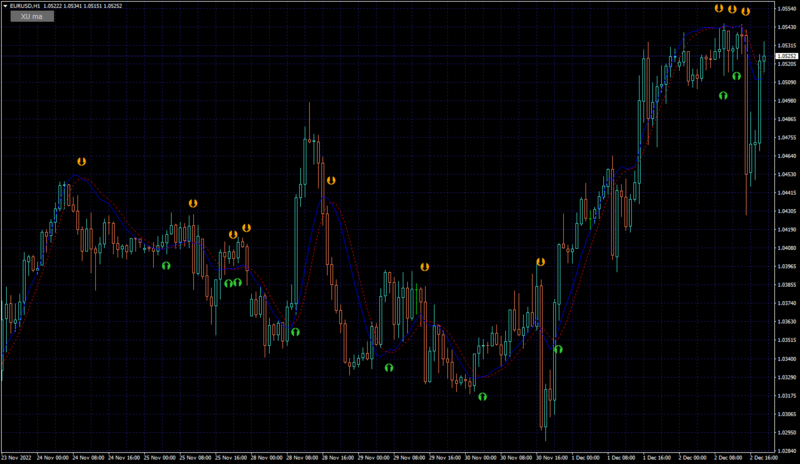Select orange sell arrow above the 30 Nov 16:00 spike

click(540, 262)
